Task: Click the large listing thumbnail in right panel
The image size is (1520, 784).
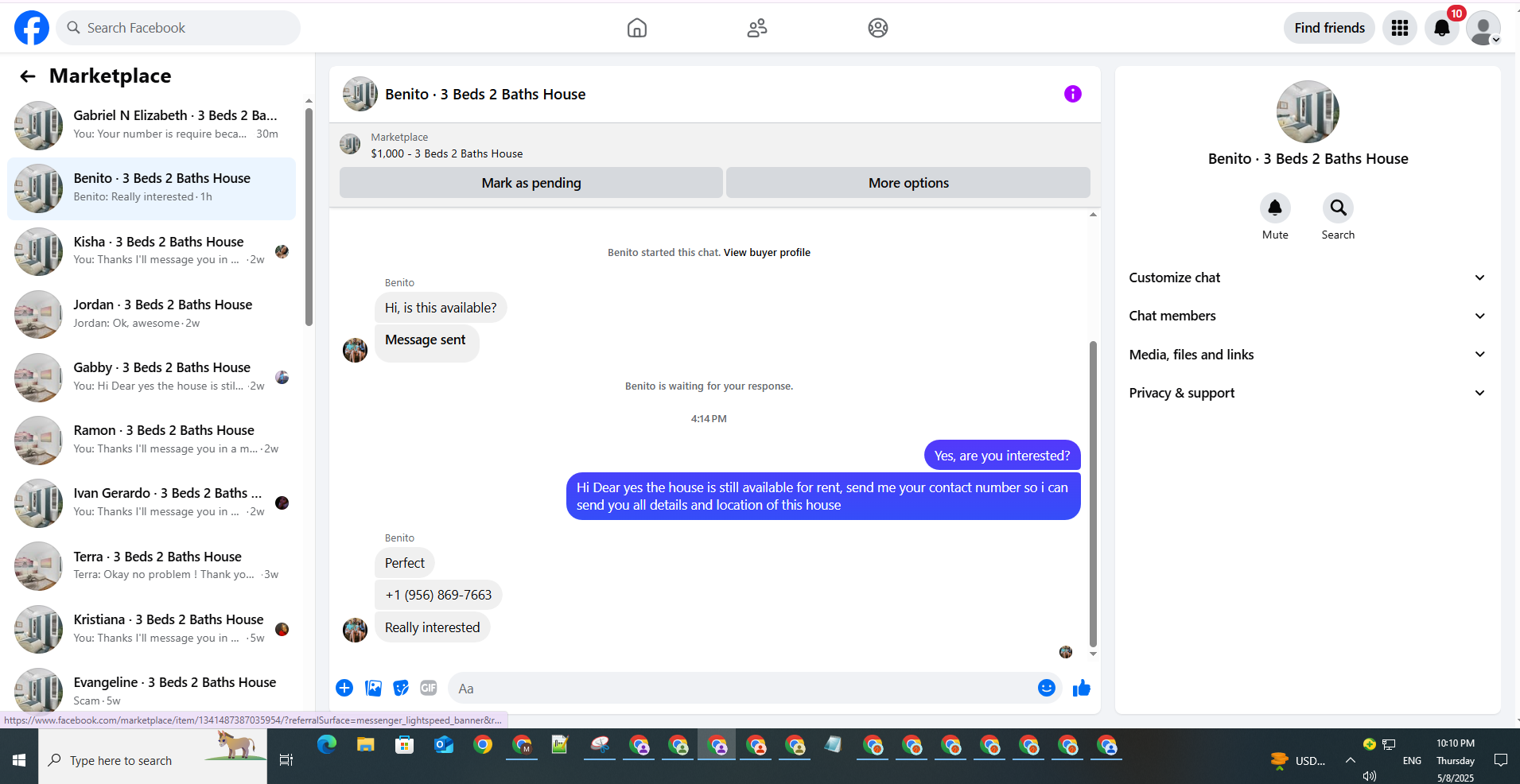Action: coord(1308,111)
